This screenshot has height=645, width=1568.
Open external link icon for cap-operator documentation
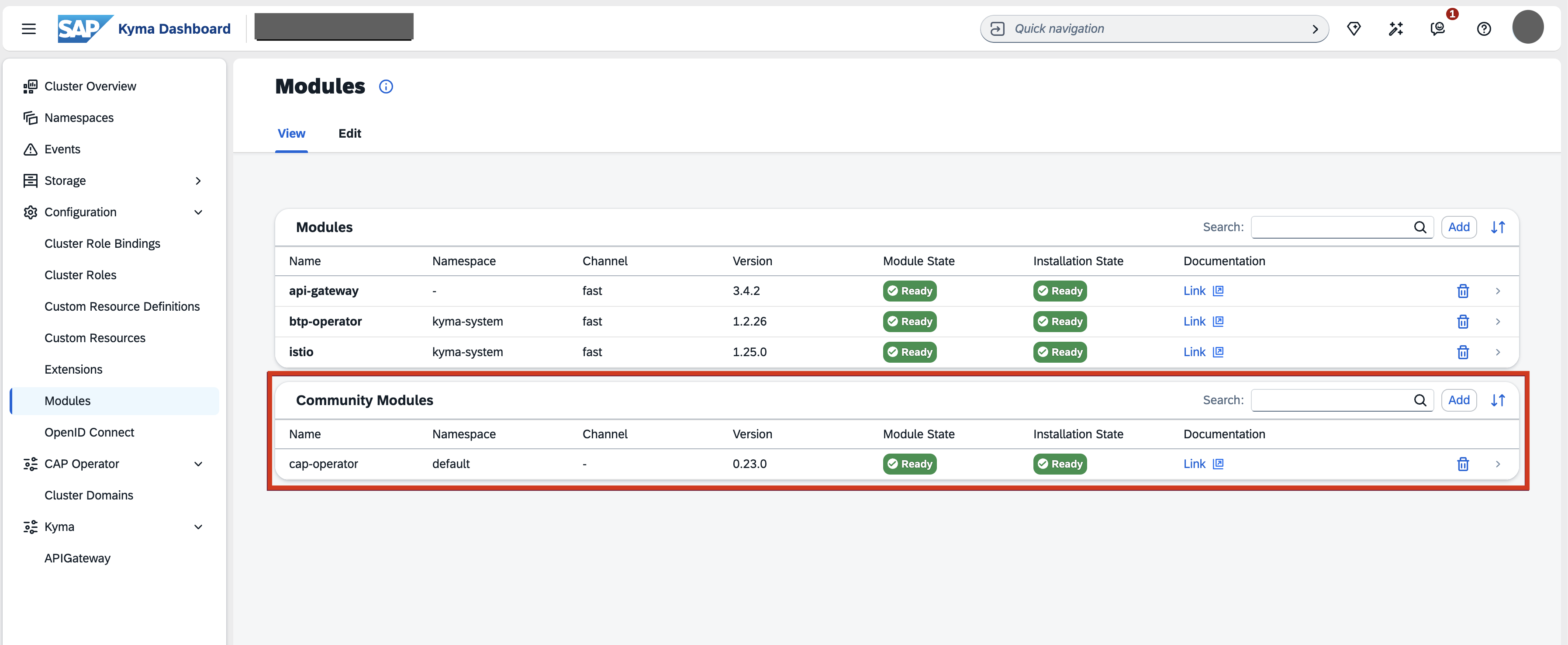tap(1218, 464)
